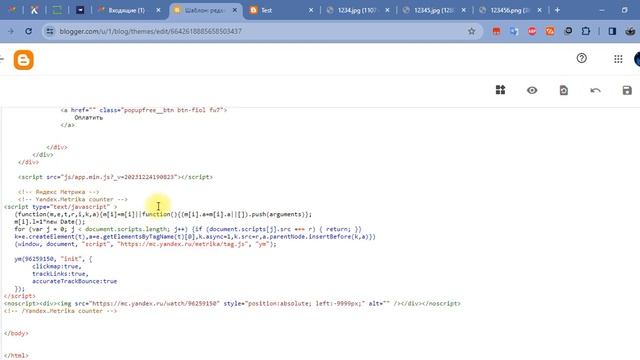The height and width of the screenshot is (360, 640).
Task: Open the theme editor widget jump icon
Action: point(500,90)
